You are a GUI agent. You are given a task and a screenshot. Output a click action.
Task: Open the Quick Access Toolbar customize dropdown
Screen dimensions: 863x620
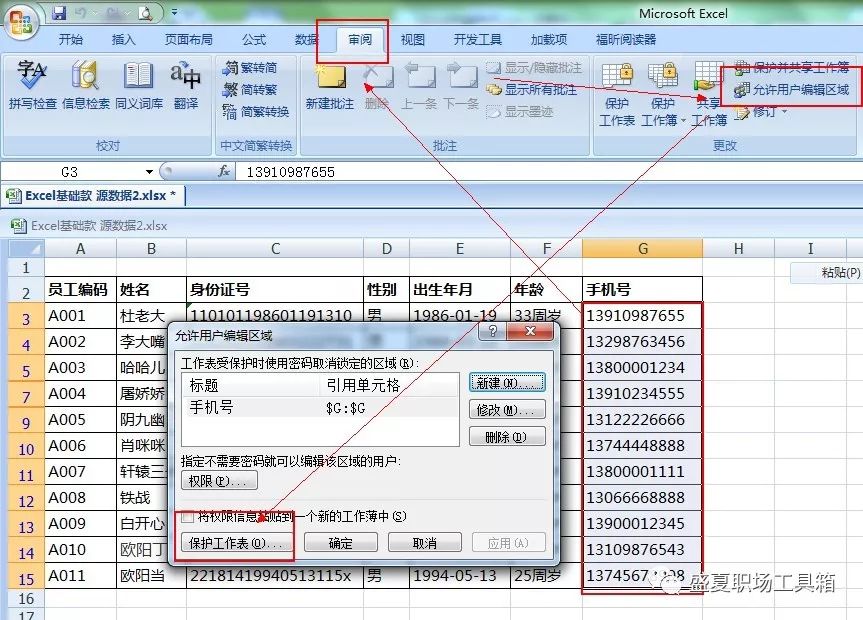(x=174, y=13)
